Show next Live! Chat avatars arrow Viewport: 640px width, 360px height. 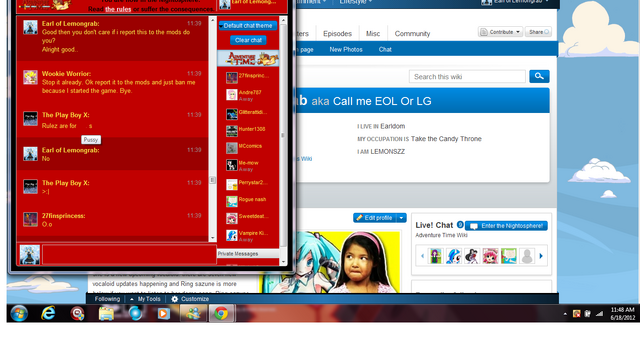[x=541, y=256]
